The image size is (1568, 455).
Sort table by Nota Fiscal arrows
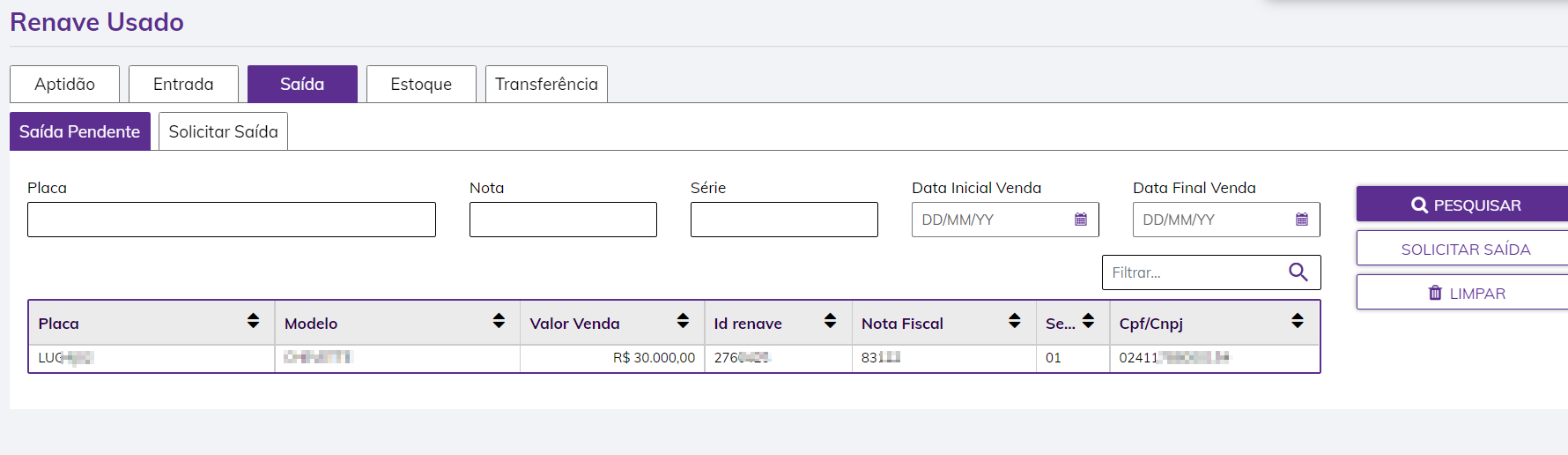(x=1015, y=321)
